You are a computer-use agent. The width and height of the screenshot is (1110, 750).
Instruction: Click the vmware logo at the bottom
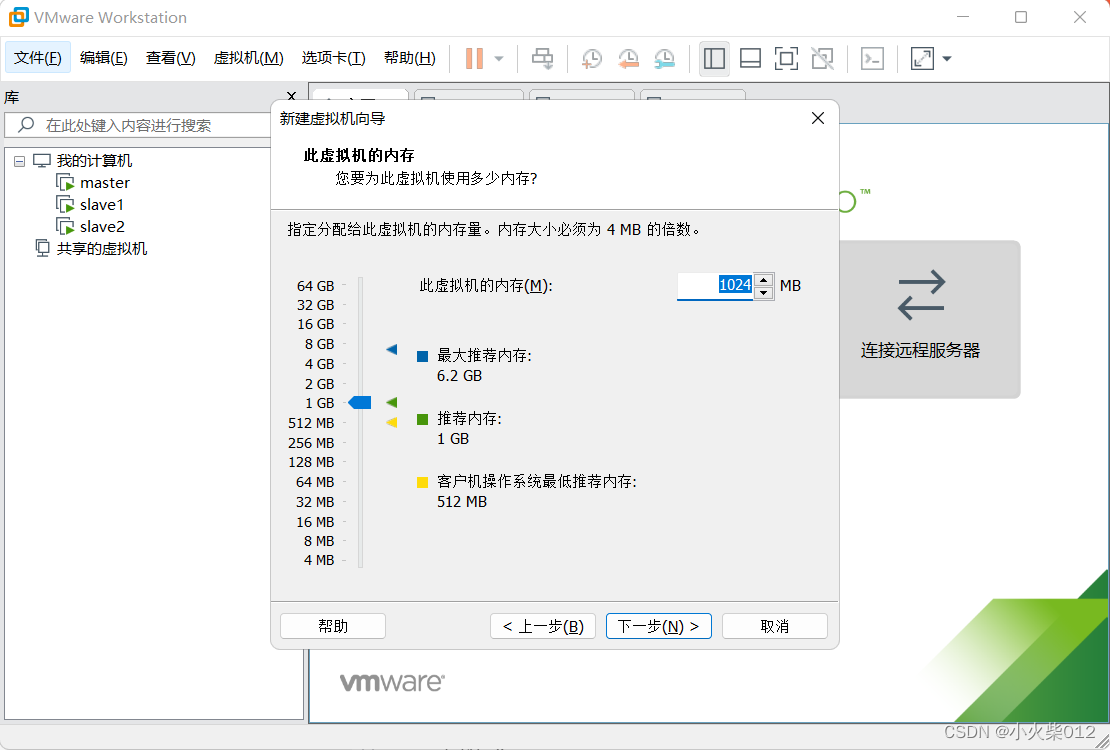pyautogui.click(x=392, y=682)
